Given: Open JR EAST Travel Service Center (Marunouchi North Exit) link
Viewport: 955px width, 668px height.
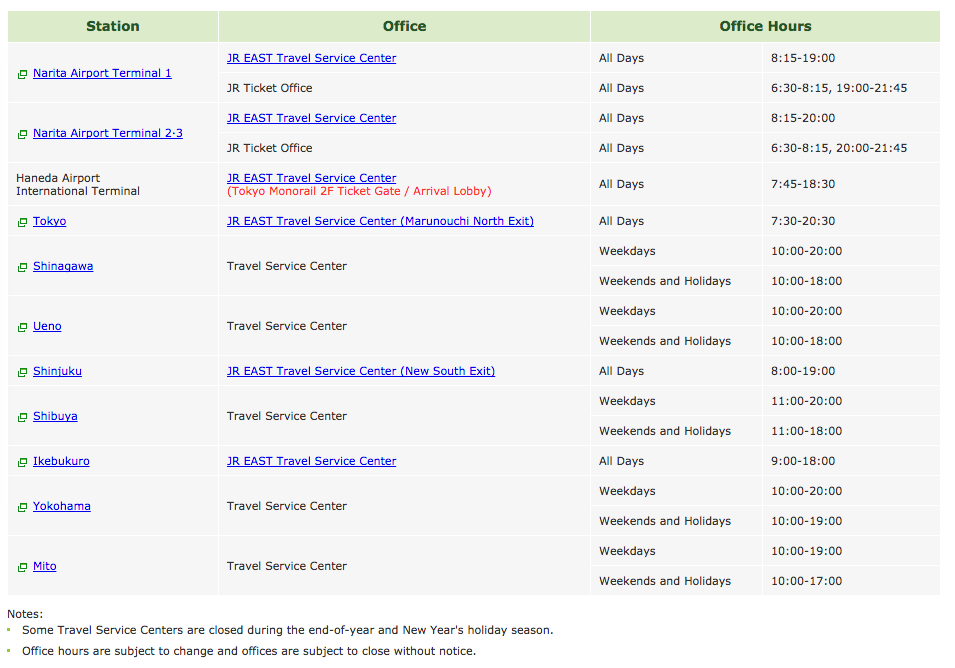Looking at the screenshot, I should click(380, 221).
